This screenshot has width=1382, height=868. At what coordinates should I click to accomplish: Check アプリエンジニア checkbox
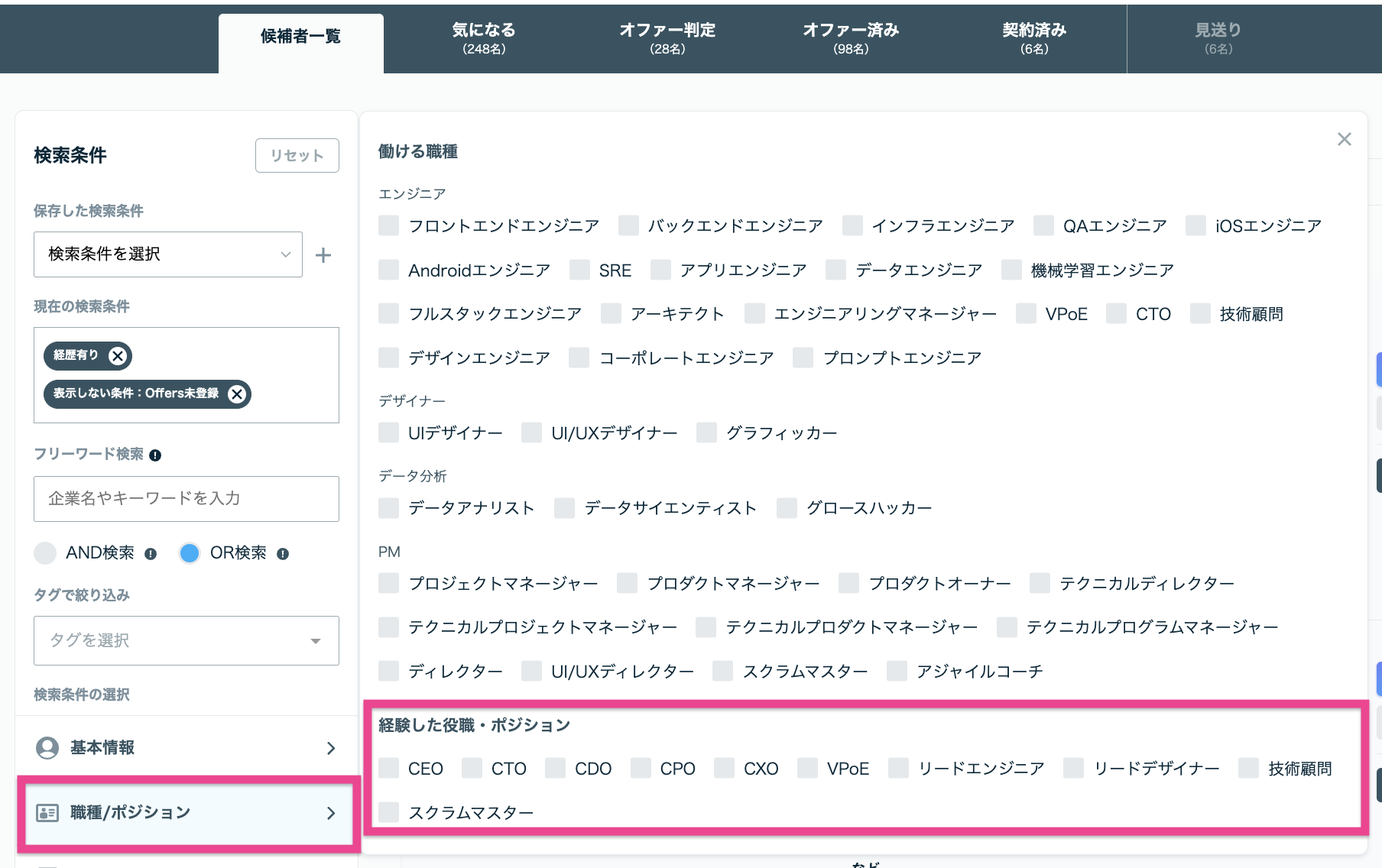pyautogui.click(x=661, y=270)
